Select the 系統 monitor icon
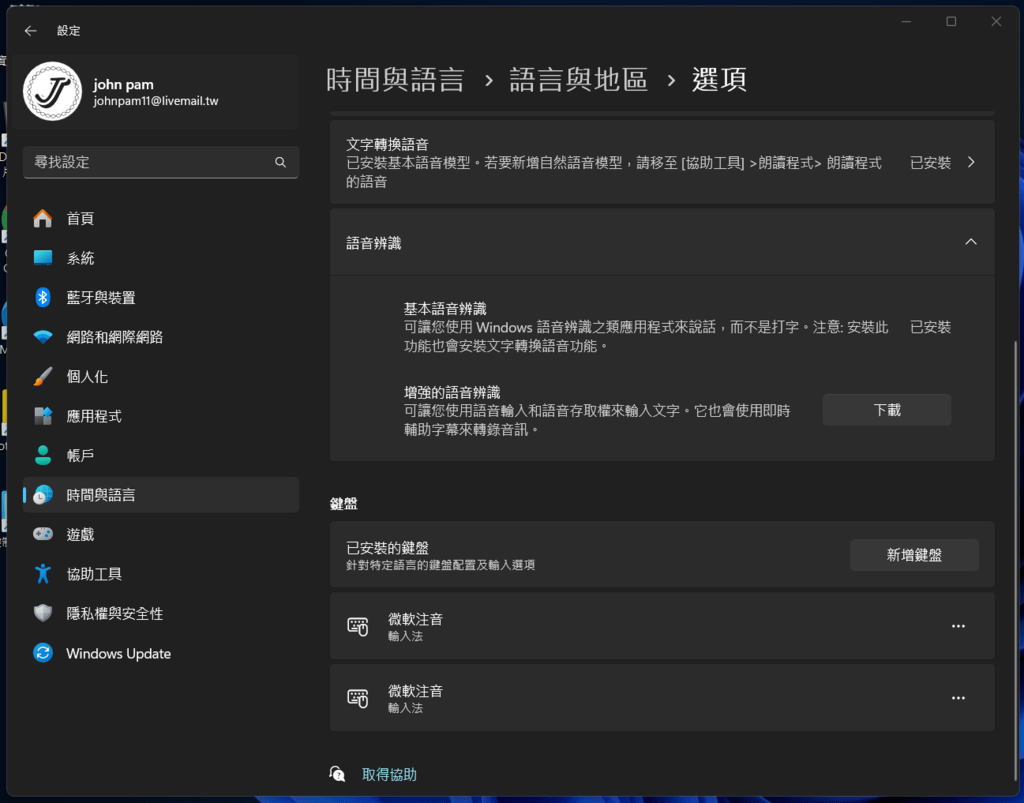 coord(43,258)
